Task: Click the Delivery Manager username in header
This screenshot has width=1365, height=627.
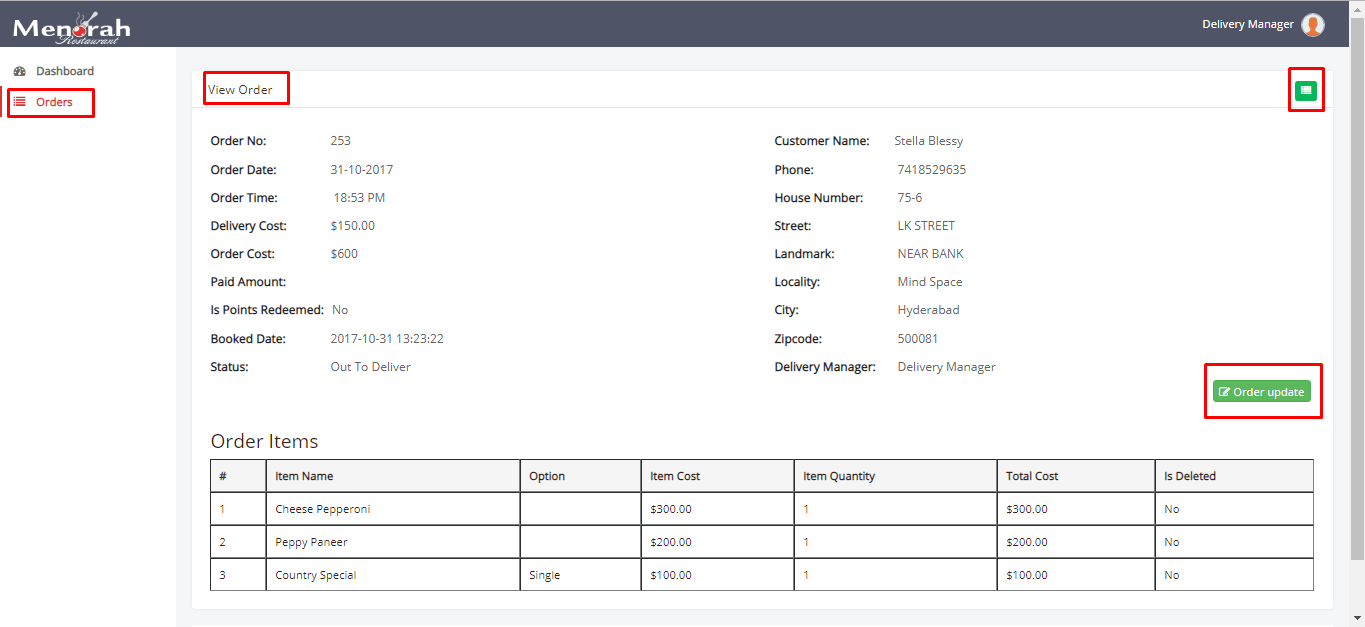Action: pos(1247,24)
